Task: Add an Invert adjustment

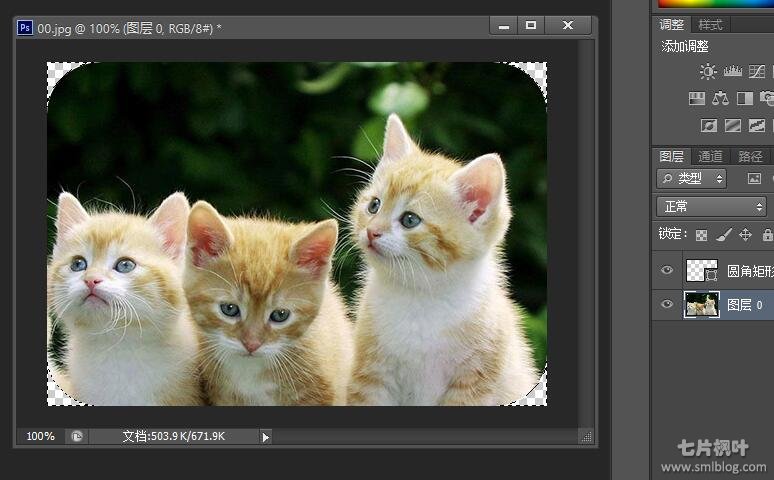Action: (709, 125)
